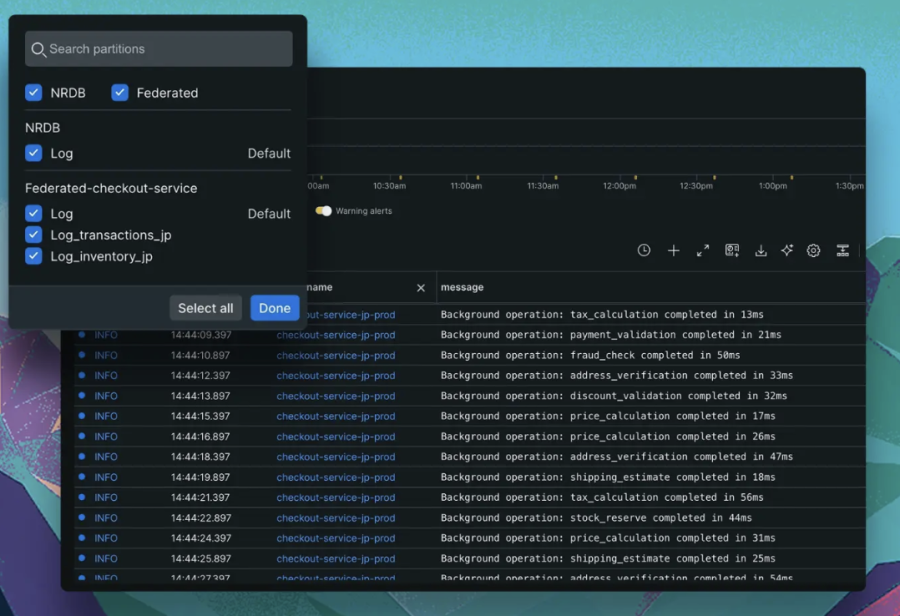Click the Select all button
Screen dimensions: 900x616
tap(205, 308)
